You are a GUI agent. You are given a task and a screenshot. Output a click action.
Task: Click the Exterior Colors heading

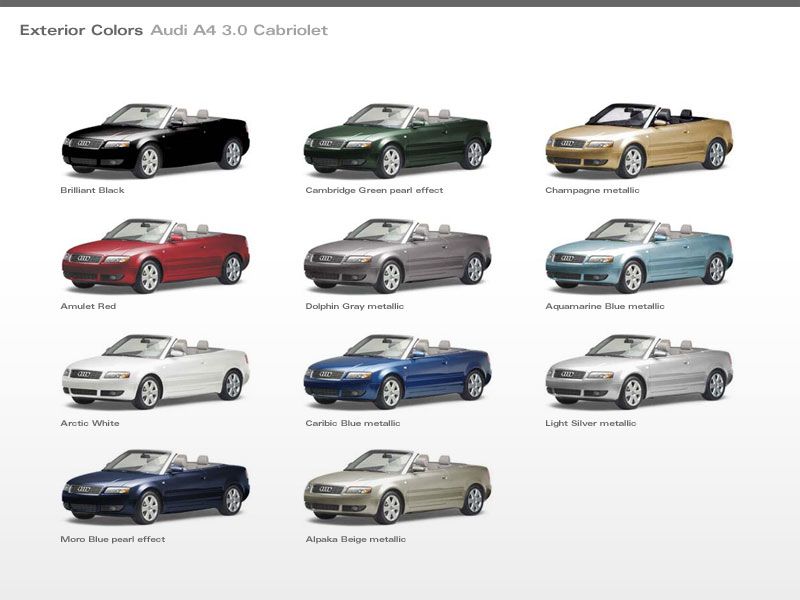(x=81, y=31)
